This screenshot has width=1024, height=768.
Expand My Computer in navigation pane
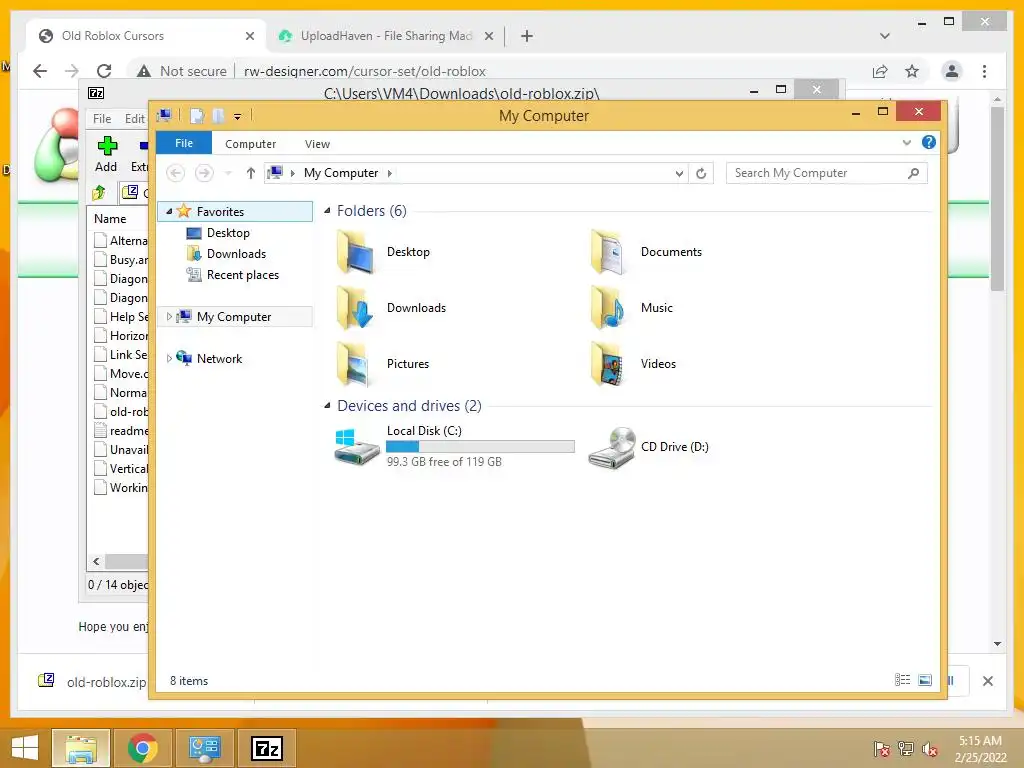[169, 317]
